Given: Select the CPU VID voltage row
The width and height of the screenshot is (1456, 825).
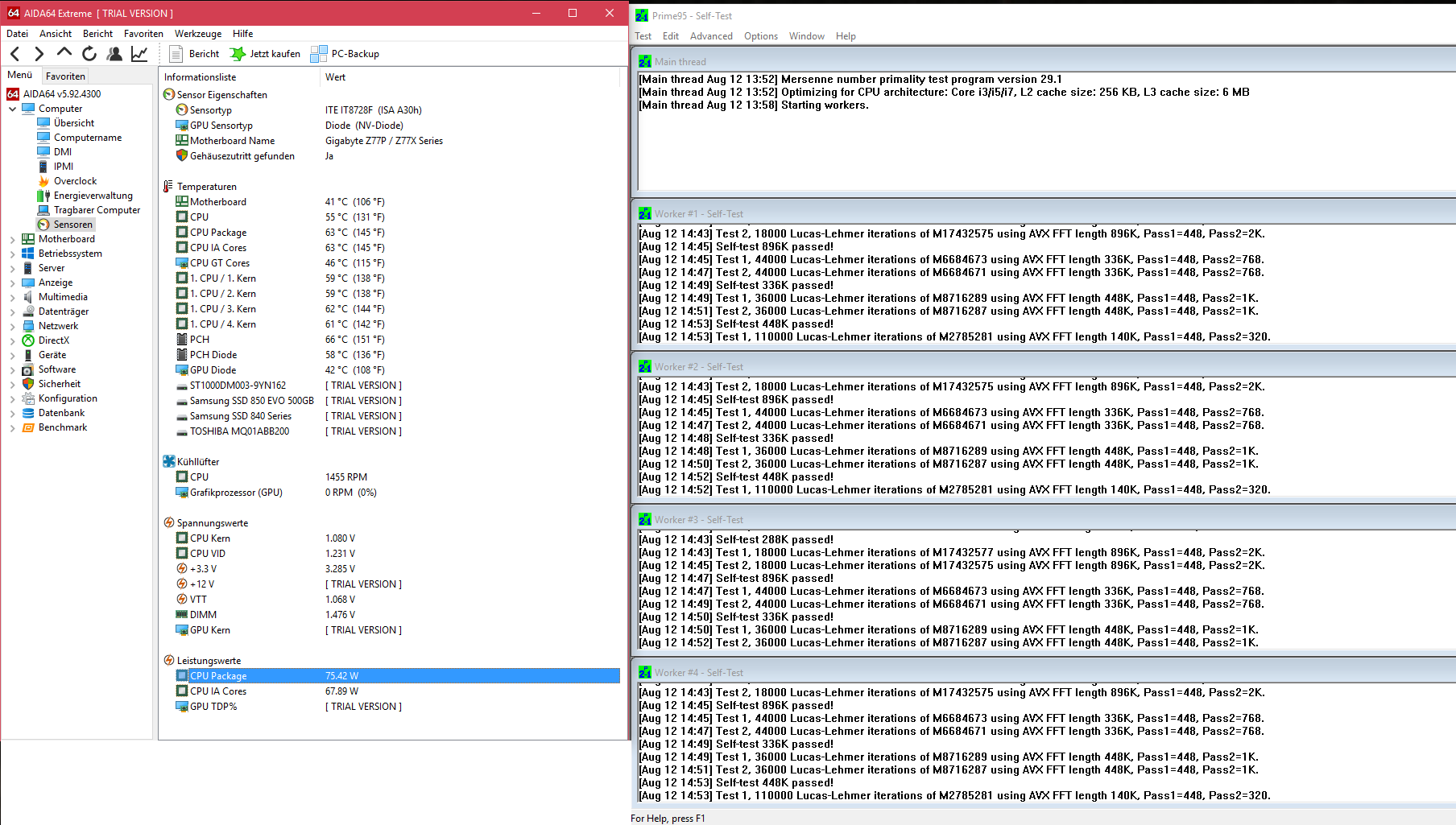Looking at the screenshot, I should click(391, 554).
